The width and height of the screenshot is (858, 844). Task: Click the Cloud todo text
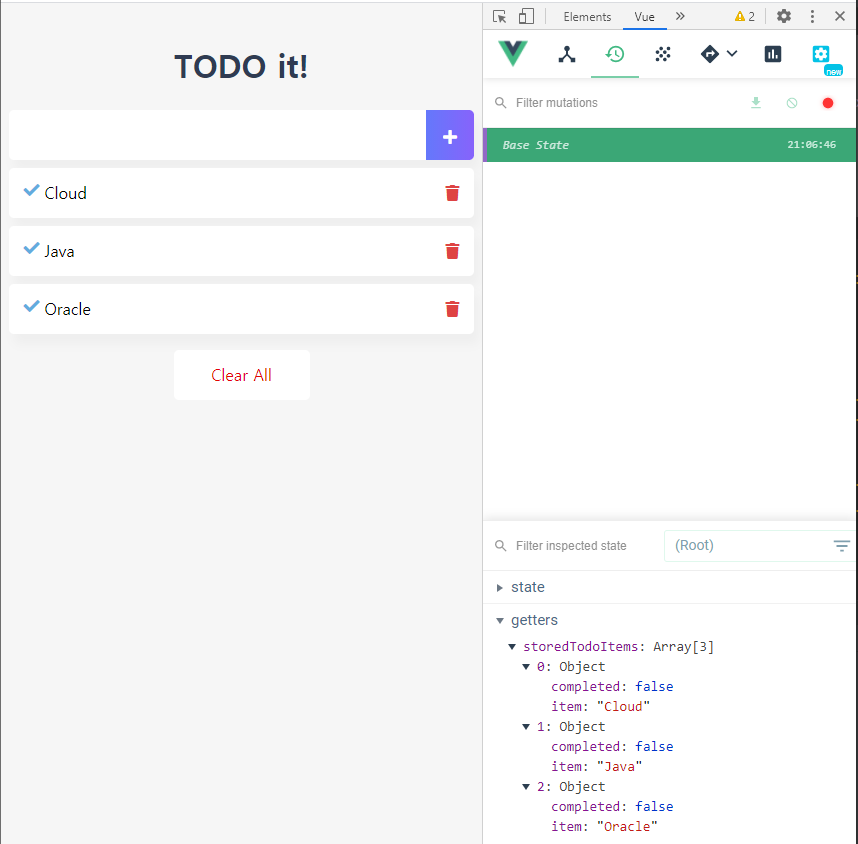65,193
